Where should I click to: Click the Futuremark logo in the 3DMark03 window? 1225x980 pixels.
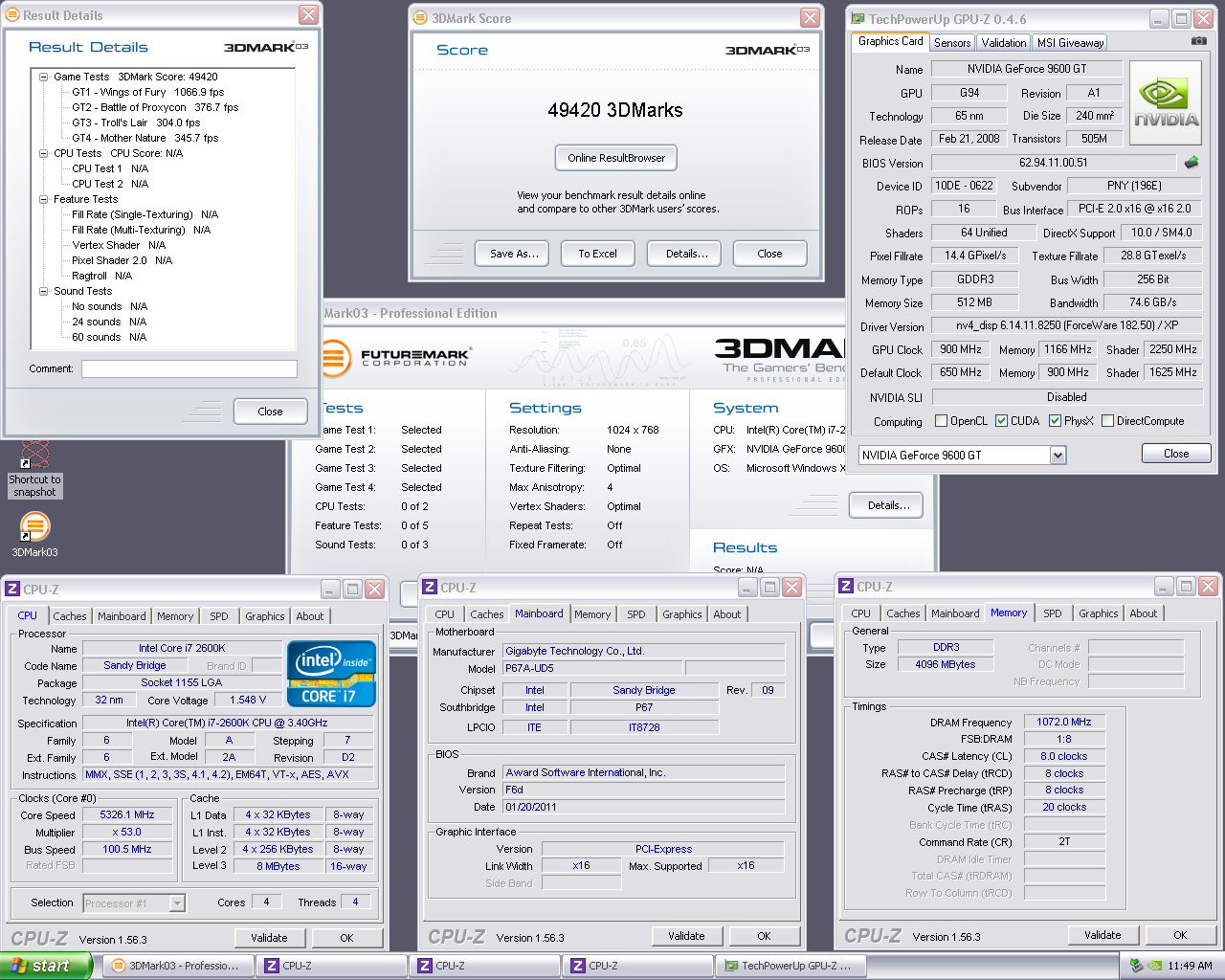(x=395, y=359)
